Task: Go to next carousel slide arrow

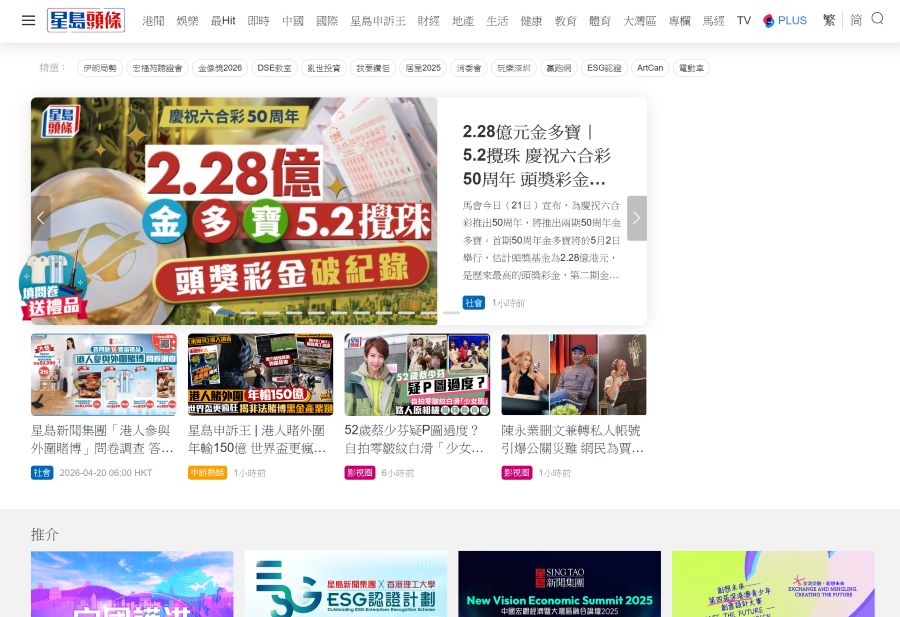Action: click(636, 218)
